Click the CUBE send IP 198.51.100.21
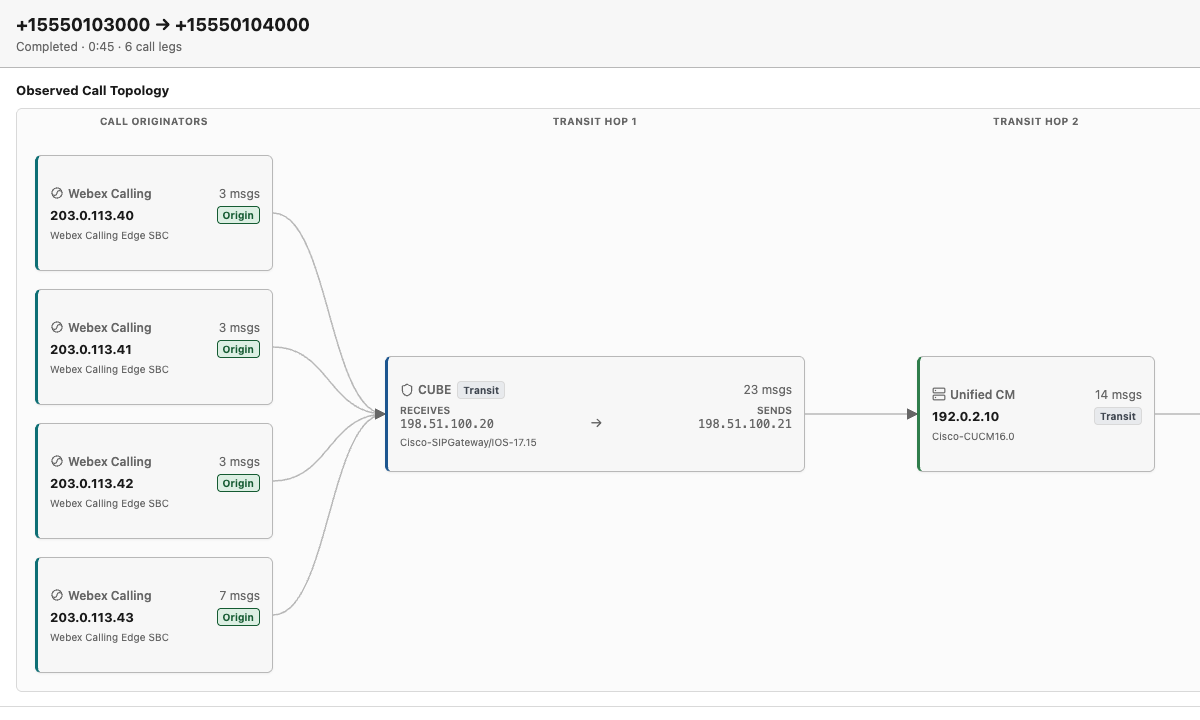 point(745,424)
